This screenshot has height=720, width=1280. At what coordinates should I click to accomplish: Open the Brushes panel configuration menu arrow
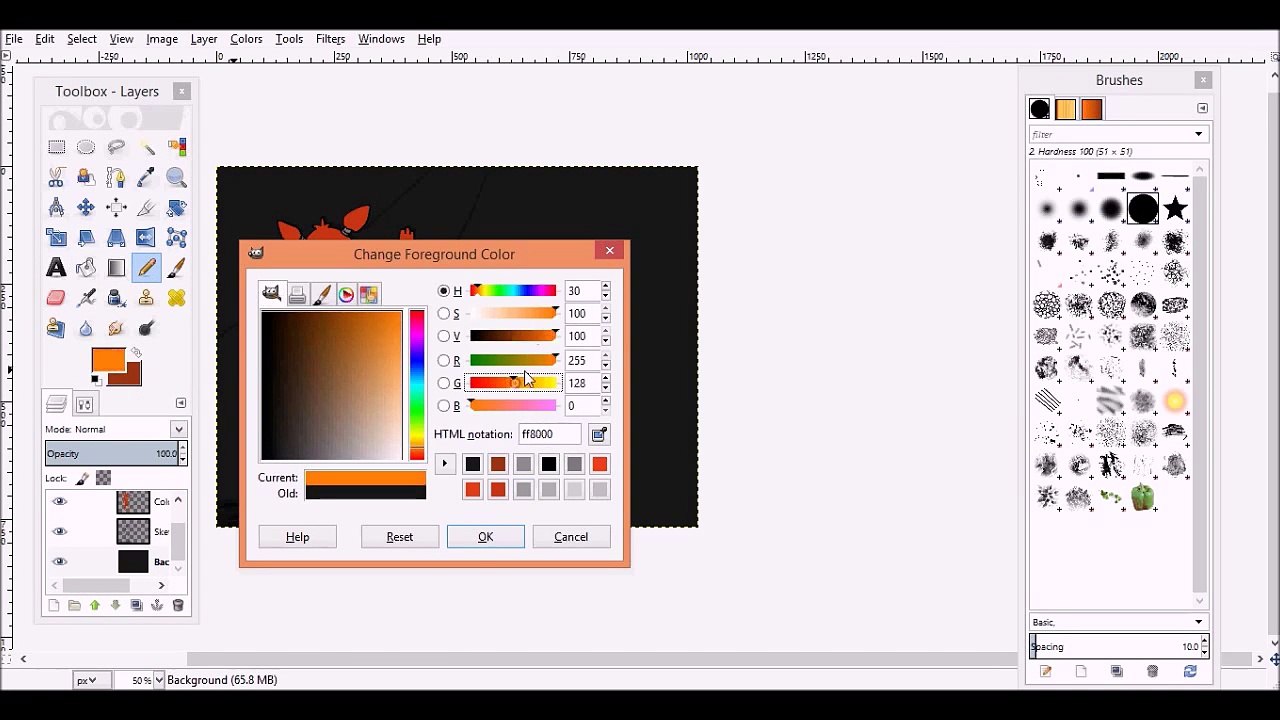[1202, 108]
